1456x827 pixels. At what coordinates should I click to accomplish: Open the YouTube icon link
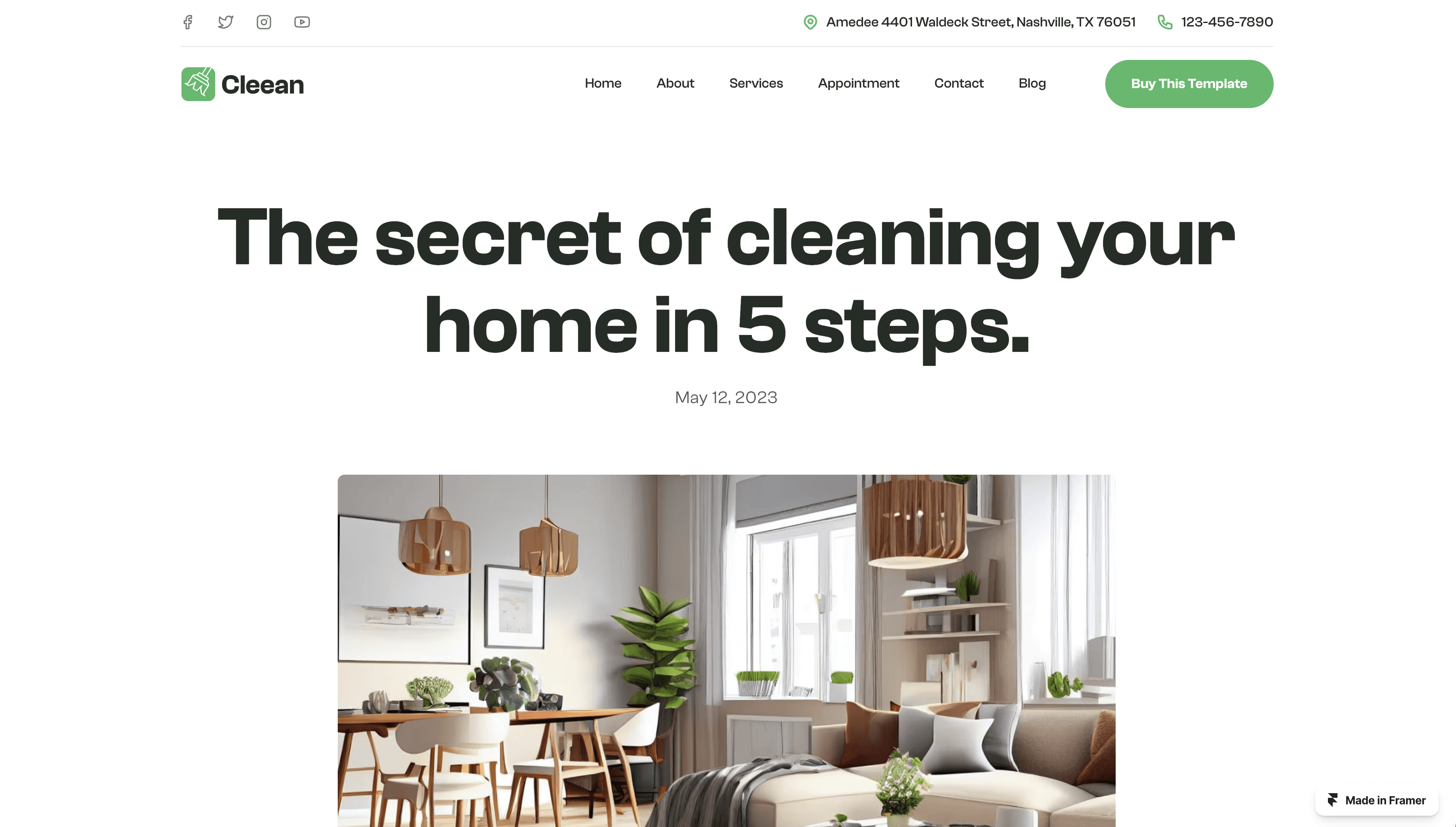point(302,22)
